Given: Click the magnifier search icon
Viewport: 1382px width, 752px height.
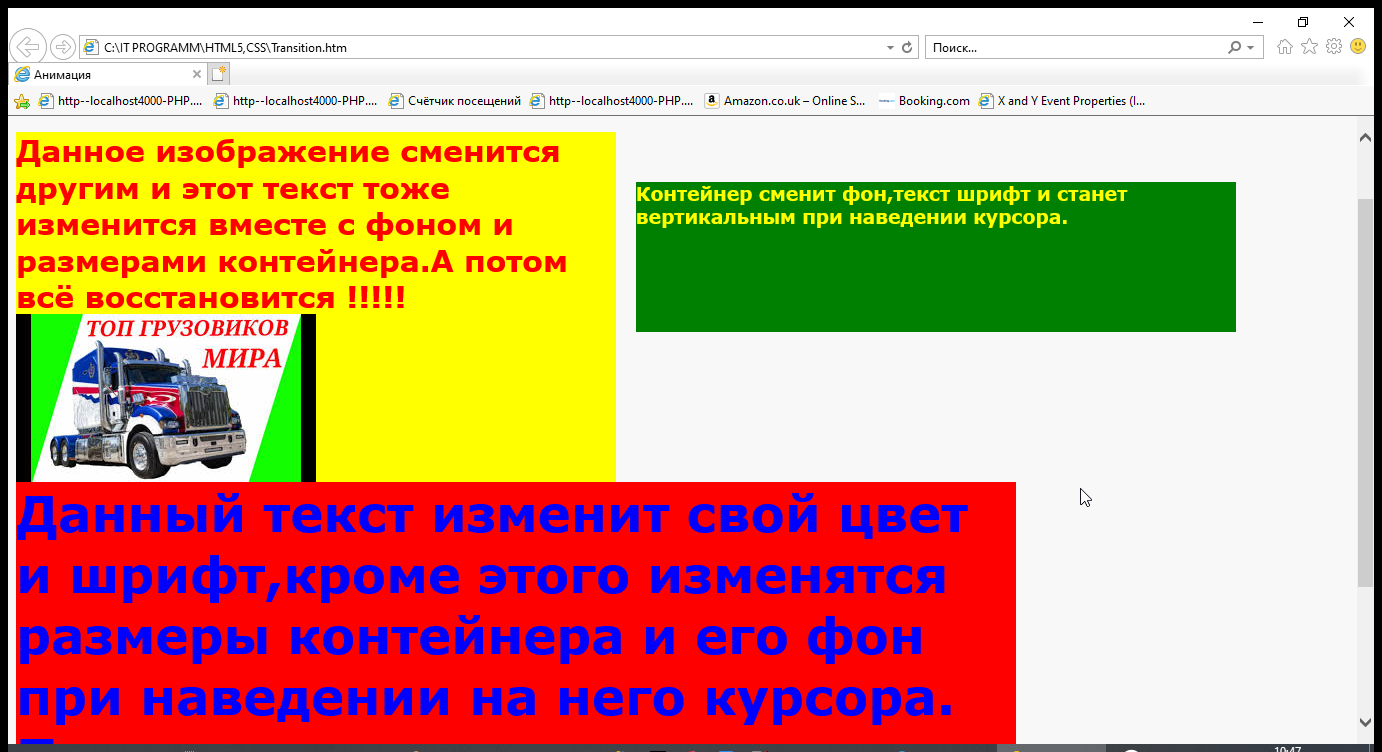Looking at the screenshot, I should (1235, 47).
